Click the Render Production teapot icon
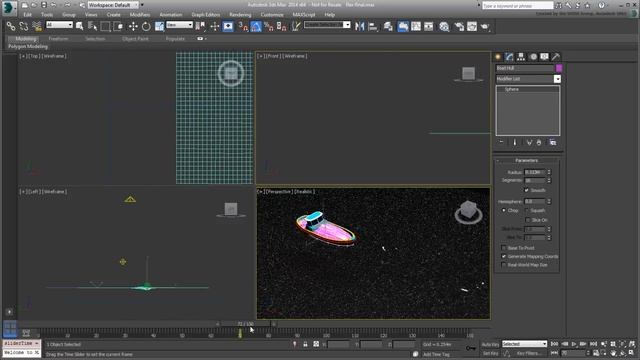 tap(485, 27)
